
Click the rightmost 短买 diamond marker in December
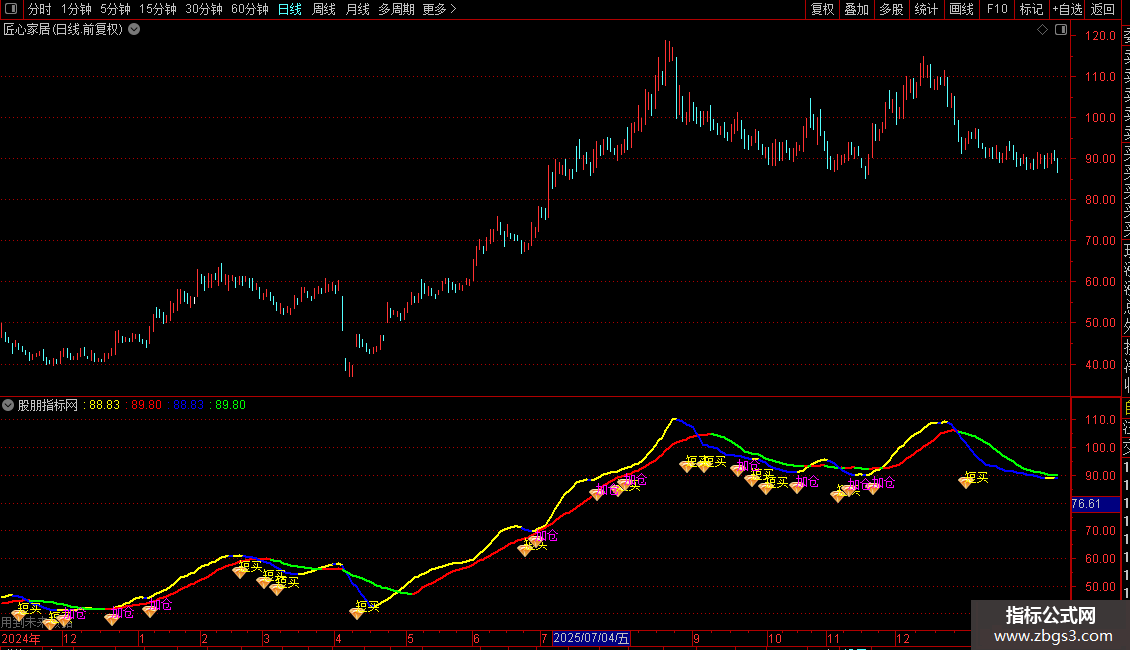965,482
